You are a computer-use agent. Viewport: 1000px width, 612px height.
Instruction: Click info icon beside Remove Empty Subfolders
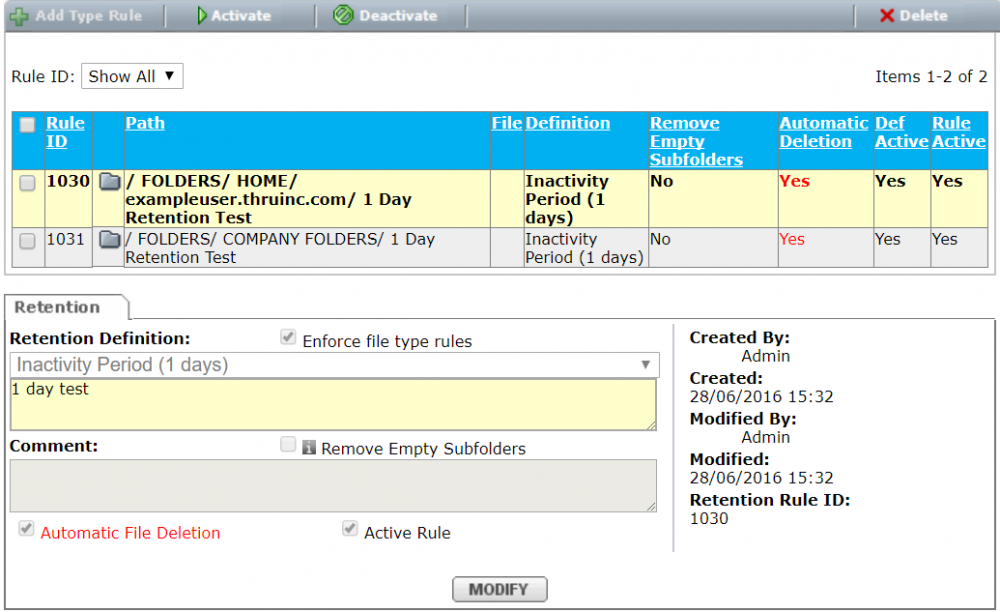309,449
